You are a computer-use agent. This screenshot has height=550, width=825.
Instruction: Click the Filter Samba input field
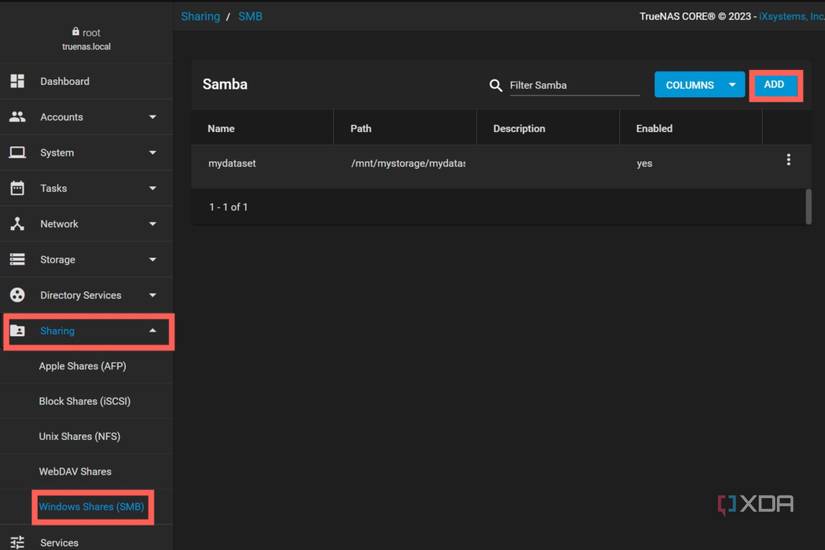[575, 85]
